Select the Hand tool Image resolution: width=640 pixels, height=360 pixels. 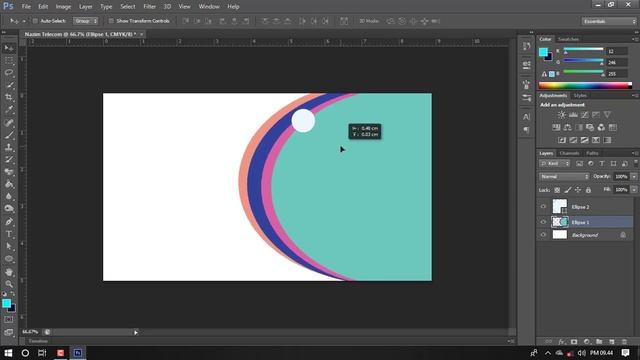point(9,272)
